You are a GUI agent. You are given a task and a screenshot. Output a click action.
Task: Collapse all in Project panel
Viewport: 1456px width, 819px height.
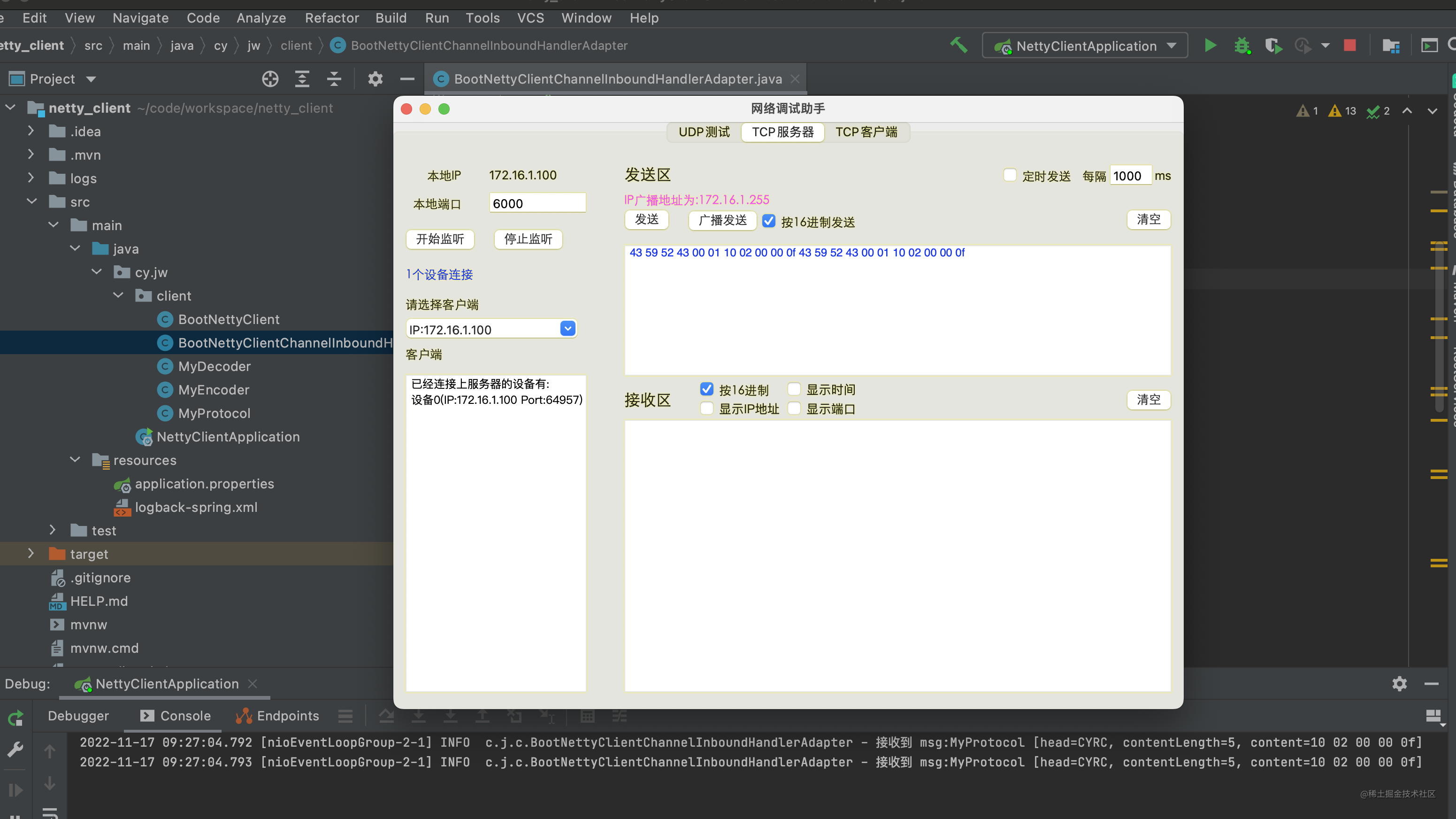(334, 79)
